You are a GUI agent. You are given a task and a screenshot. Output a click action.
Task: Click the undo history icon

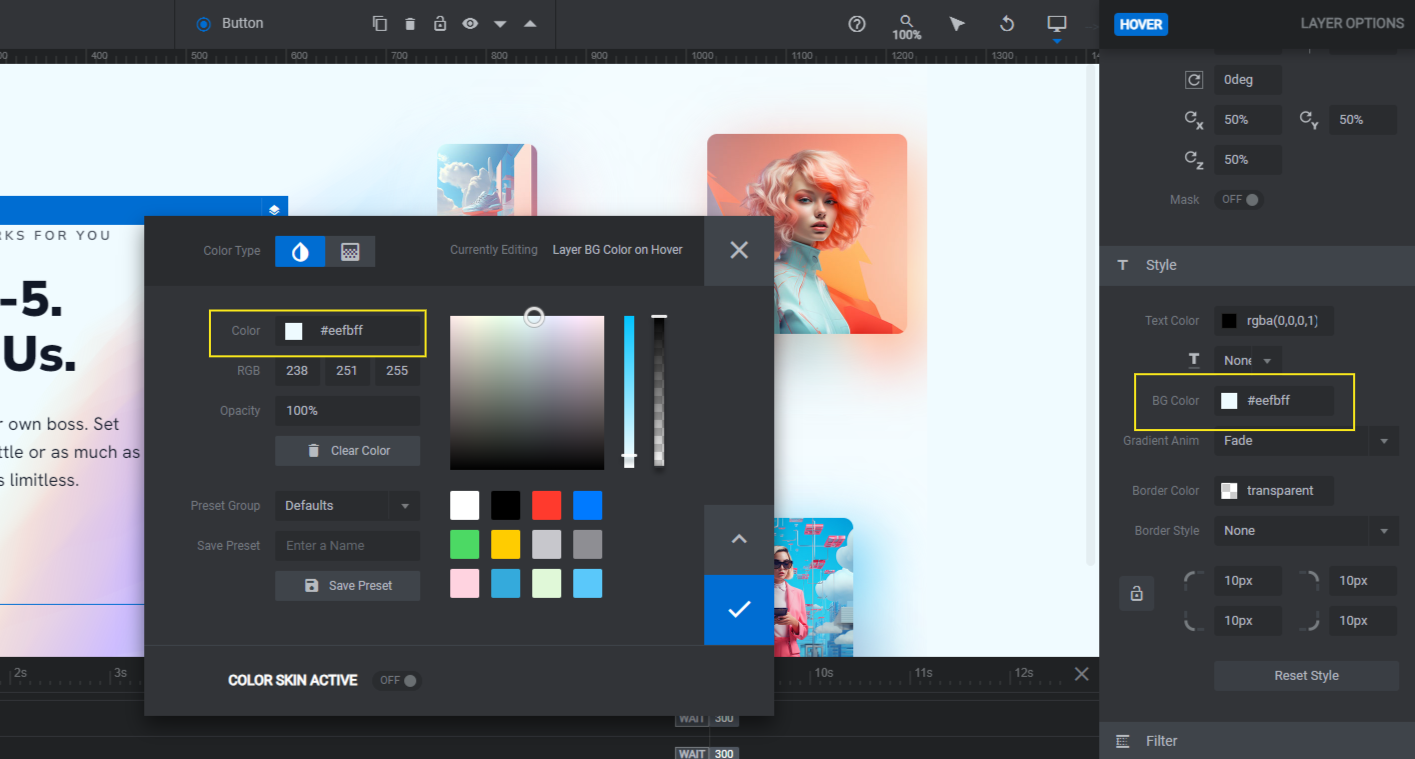[1007, 24]
